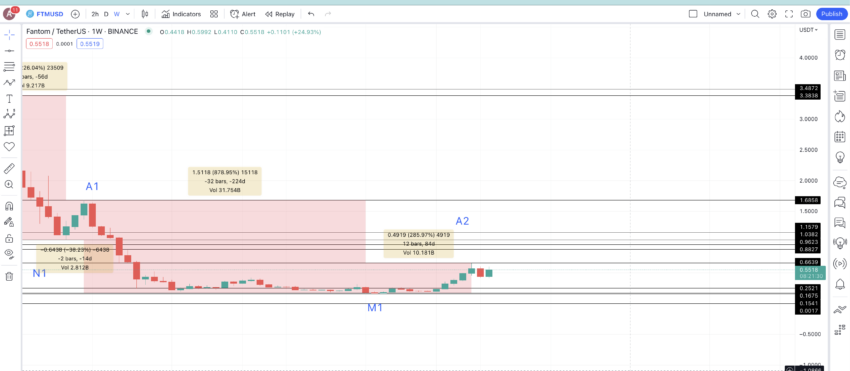Open the heart favorites icons tool
Screen dimensions: 850x371
coord(9,146)
